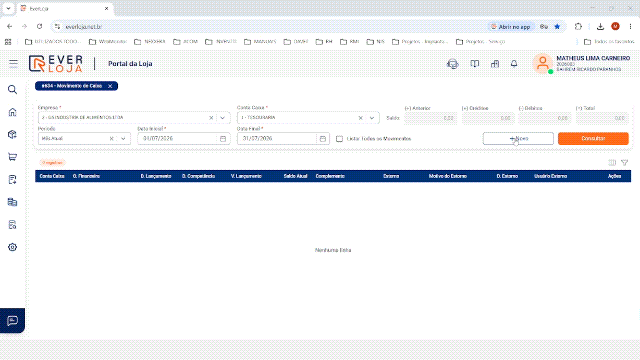Open the support headset icon
The width and height of the screenshot is (640, 360).
point(453,64)
